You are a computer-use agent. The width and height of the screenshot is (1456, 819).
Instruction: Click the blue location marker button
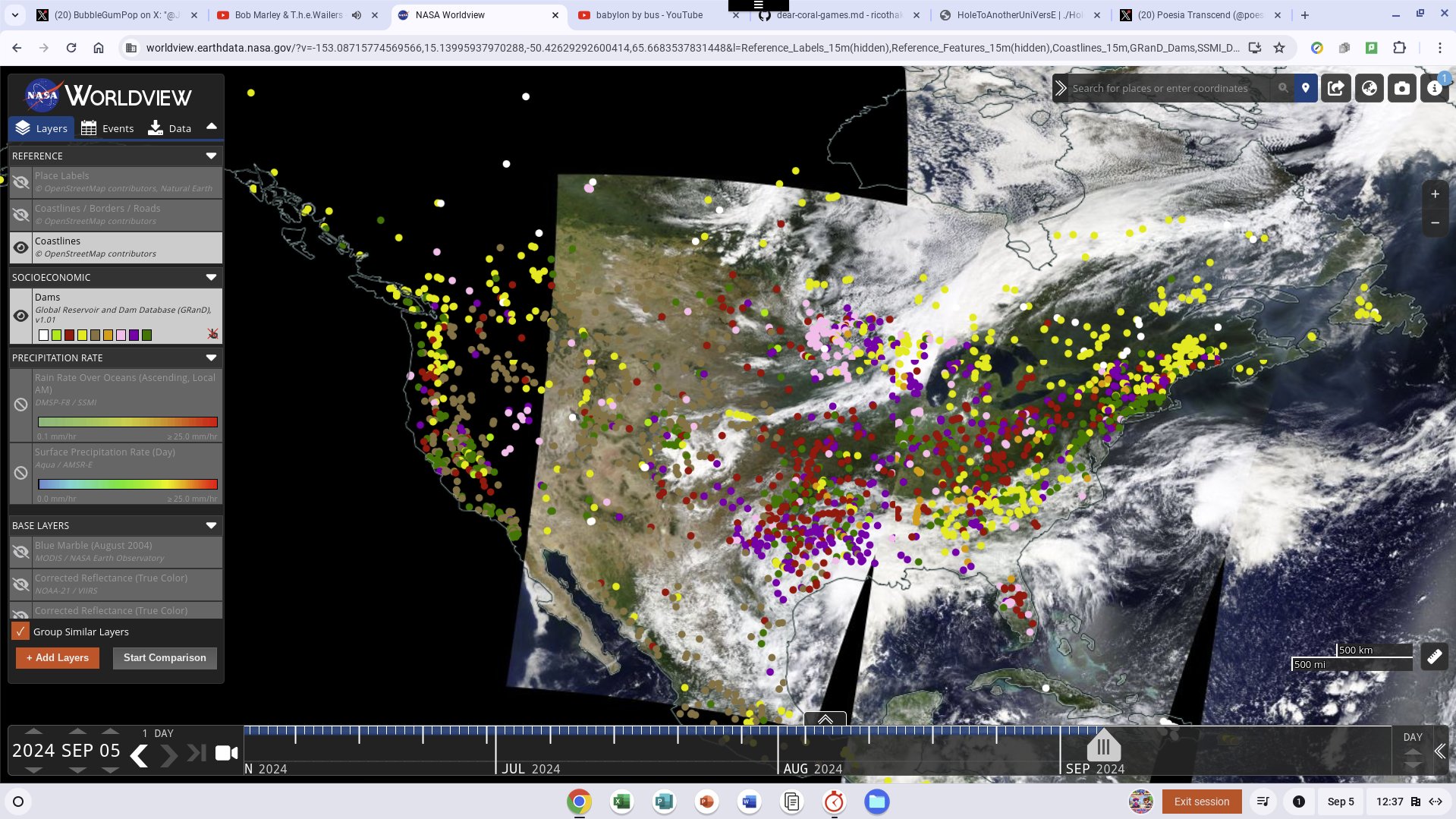(1305, 88)
